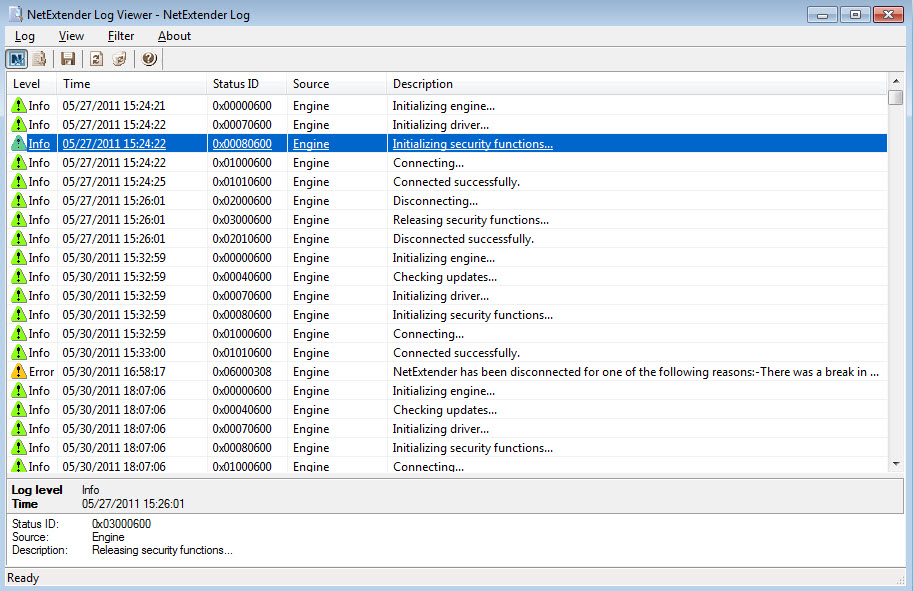Click status ID 0x02010600 in the list

242,238
